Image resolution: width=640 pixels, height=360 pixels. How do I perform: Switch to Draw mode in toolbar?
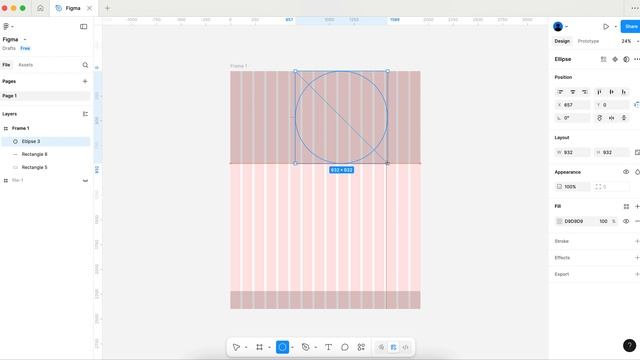click(381, 347)
